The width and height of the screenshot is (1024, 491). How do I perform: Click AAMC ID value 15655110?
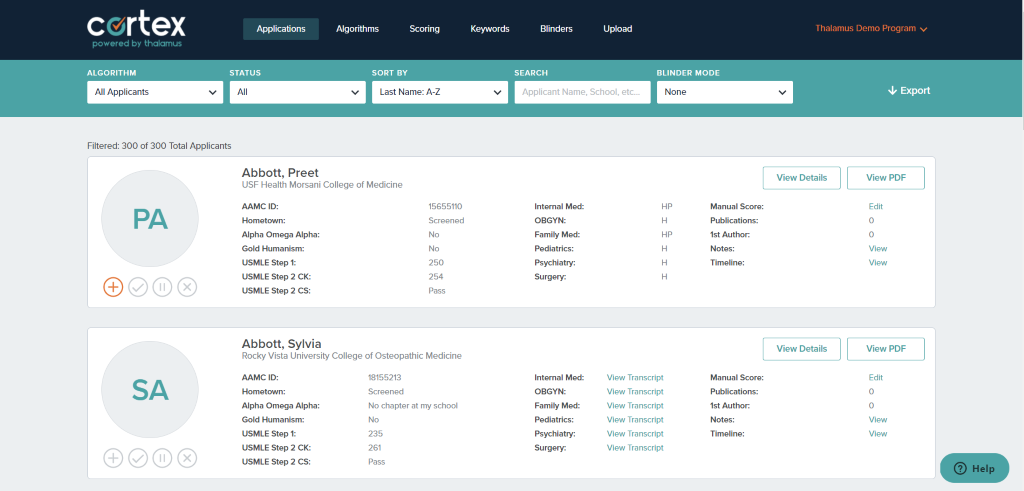pos(445,206)
